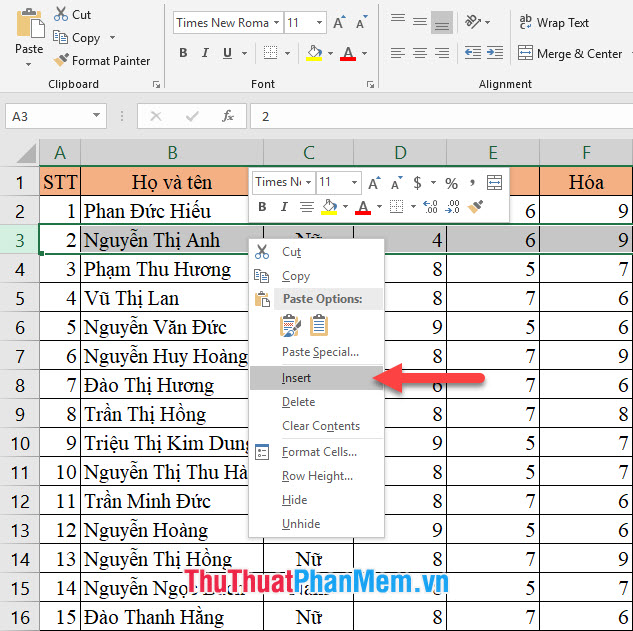633x631 pixels.
Task: Click the mini toolbar format painter brush
Action: click(x=475, y=207)
